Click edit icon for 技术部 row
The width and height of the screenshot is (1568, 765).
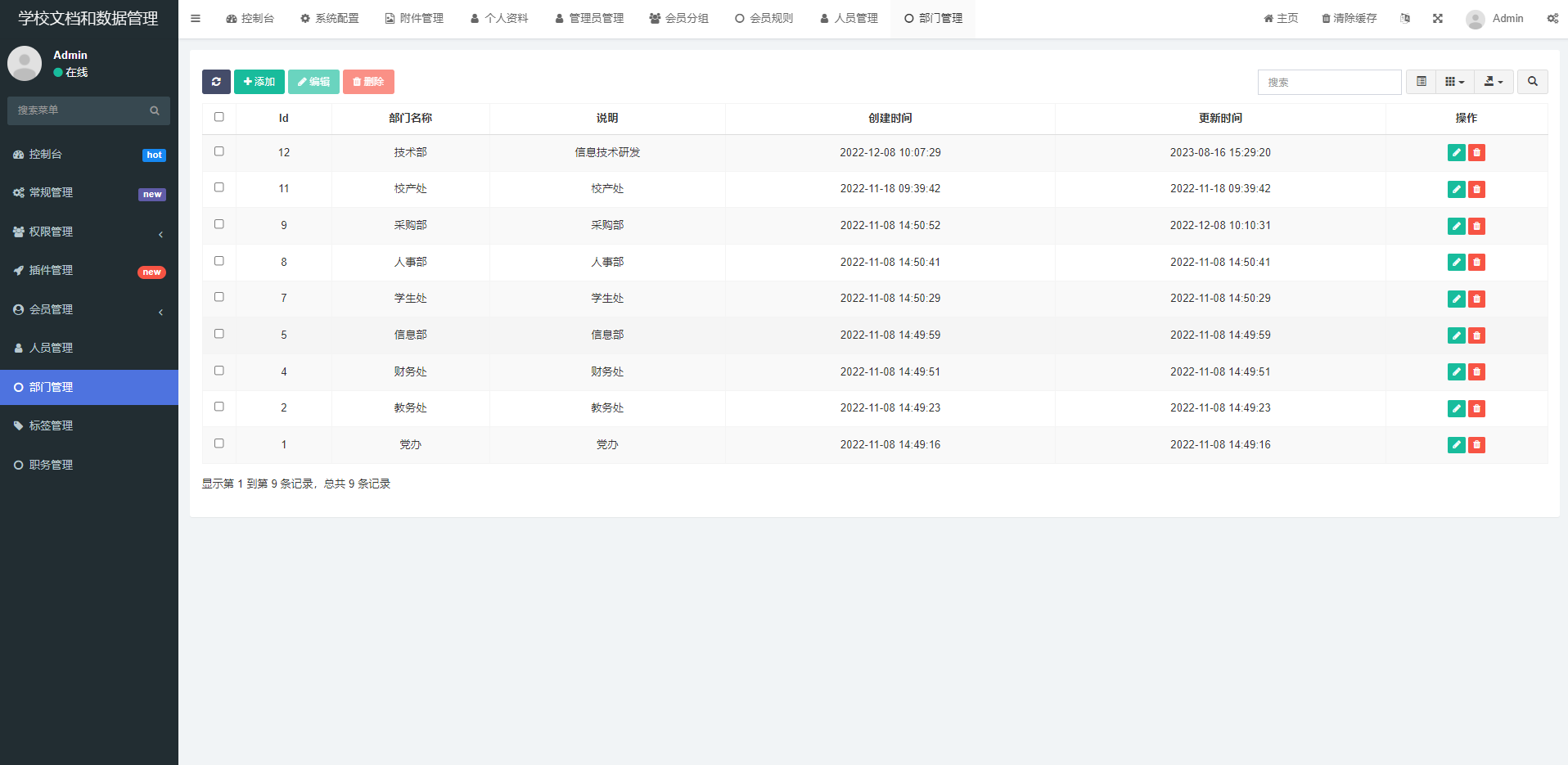tap(1456, 153)
